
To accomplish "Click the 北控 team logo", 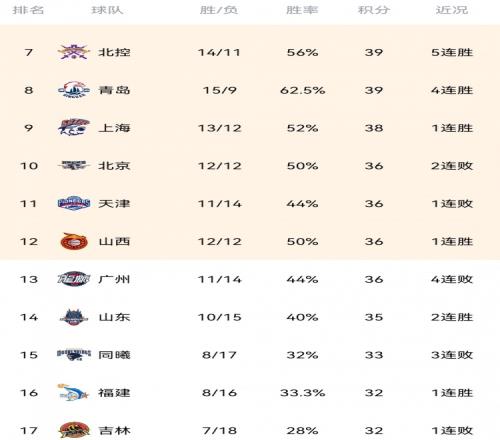I will pyautogui.click(x=74, y=52).
